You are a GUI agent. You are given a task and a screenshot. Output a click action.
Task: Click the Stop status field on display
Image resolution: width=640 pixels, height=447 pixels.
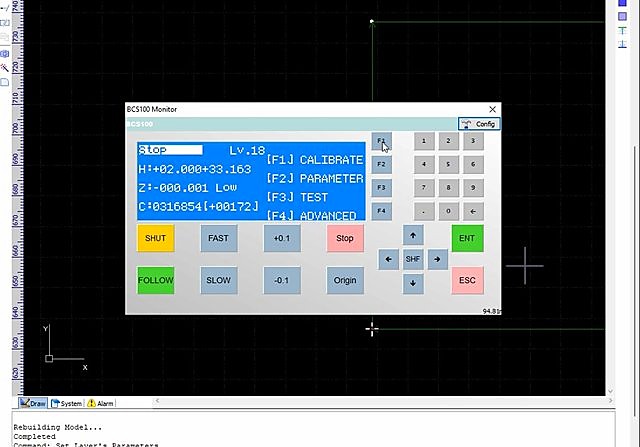click(x=171, y=150)
